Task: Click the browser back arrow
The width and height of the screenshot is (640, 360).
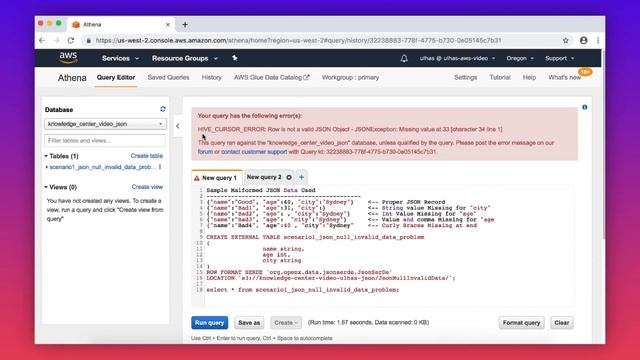Action: [x=42, y=40]
